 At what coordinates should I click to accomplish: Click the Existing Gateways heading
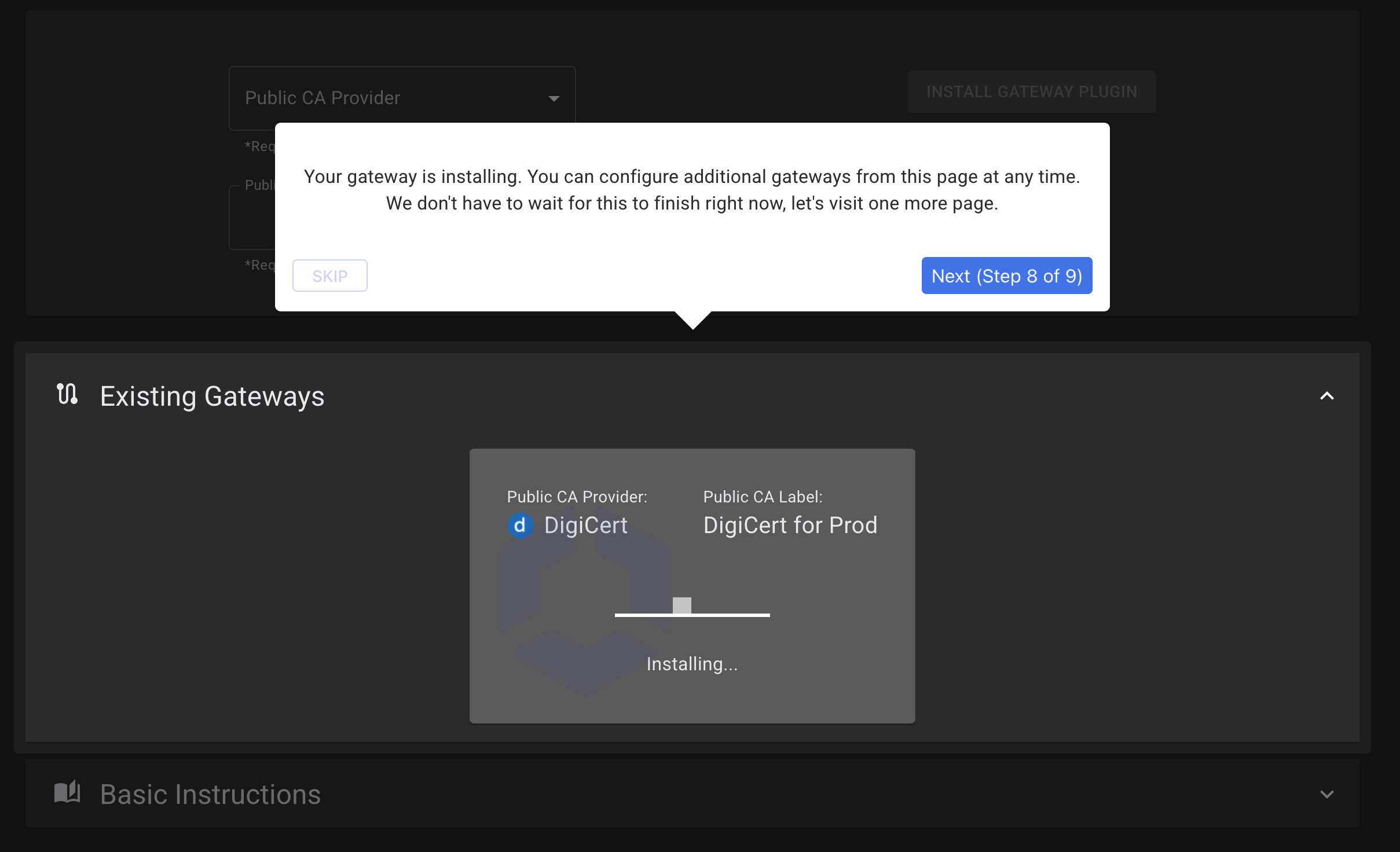(x=212, y=396)
